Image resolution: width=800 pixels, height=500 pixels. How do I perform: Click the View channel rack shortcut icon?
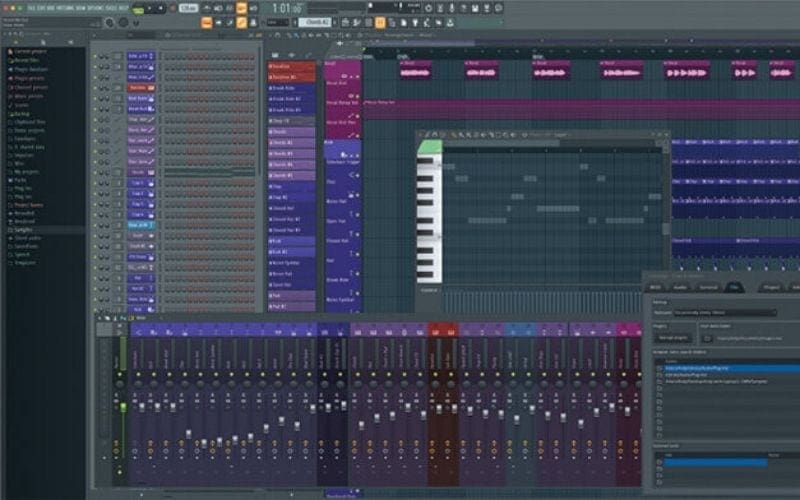368,22
